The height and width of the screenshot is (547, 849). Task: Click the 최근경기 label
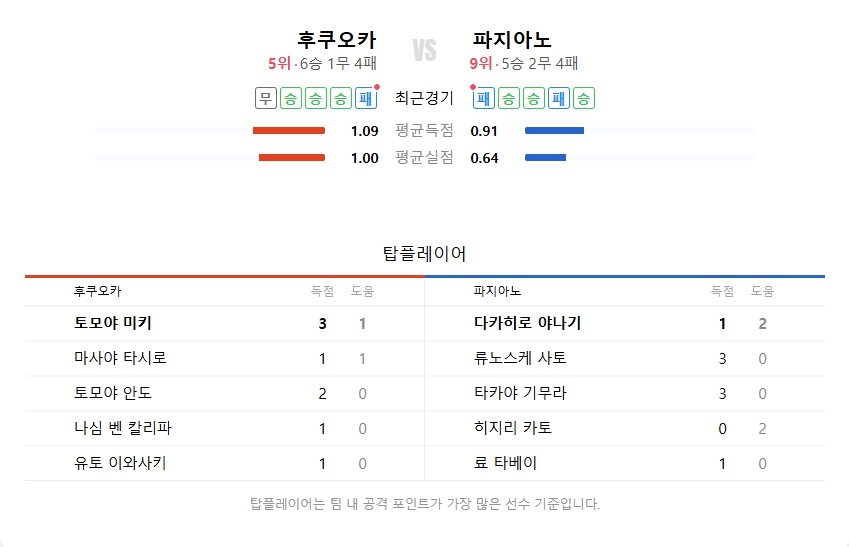(x=424, y=98)
